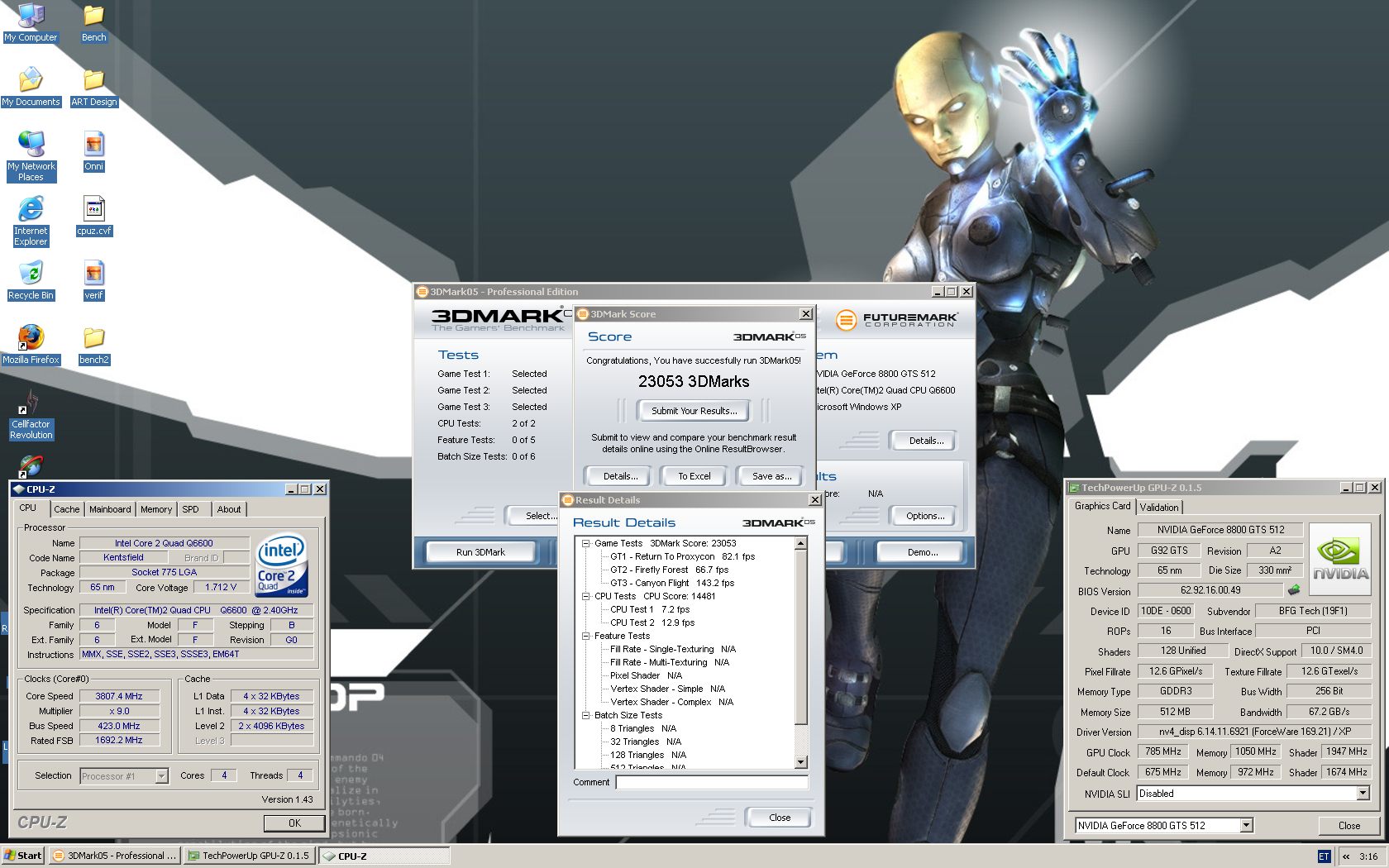Click the NVIDIA logo in GPU-Z
The image size is (1389, 868).
click(x=1340, y=559)
